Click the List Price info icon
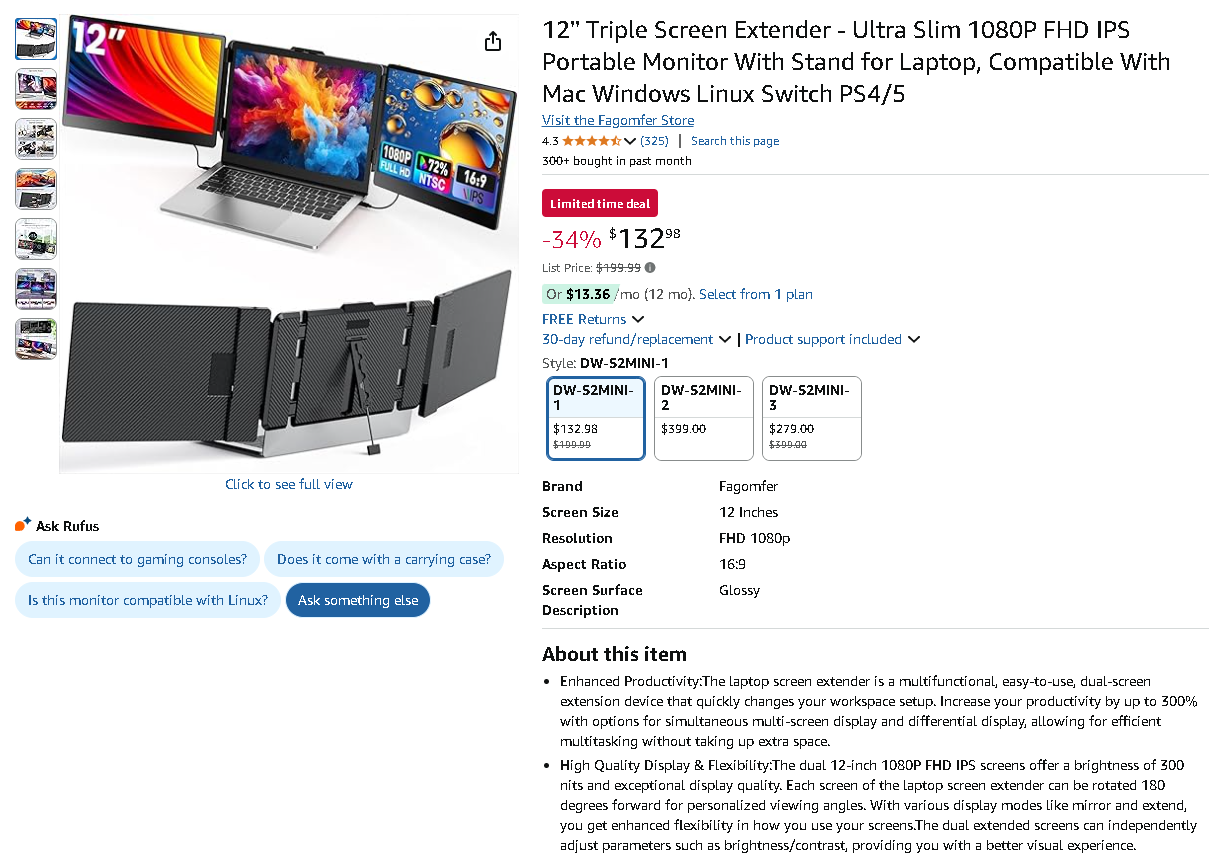The width and height of the screenshot is (1213, 857). [650, 268]
